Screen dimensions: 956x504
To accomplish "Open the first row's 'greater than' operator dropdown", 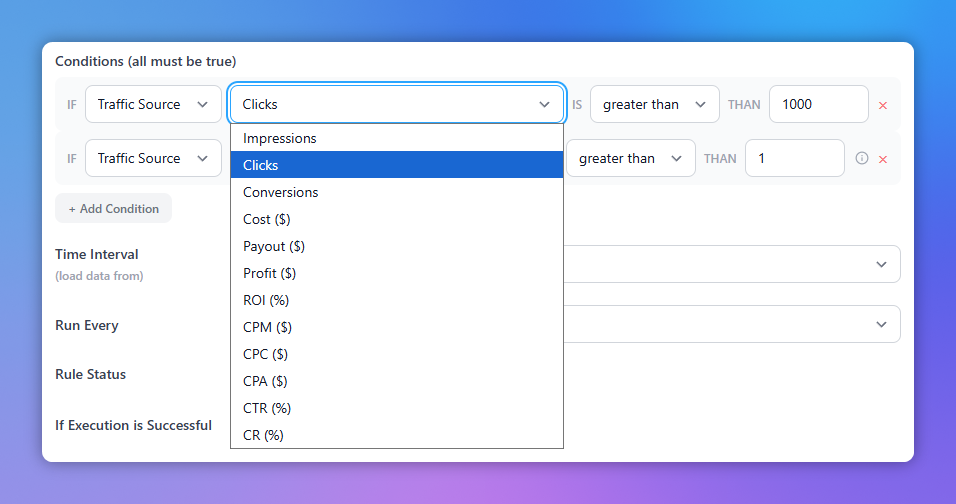I will coord(654,104).
